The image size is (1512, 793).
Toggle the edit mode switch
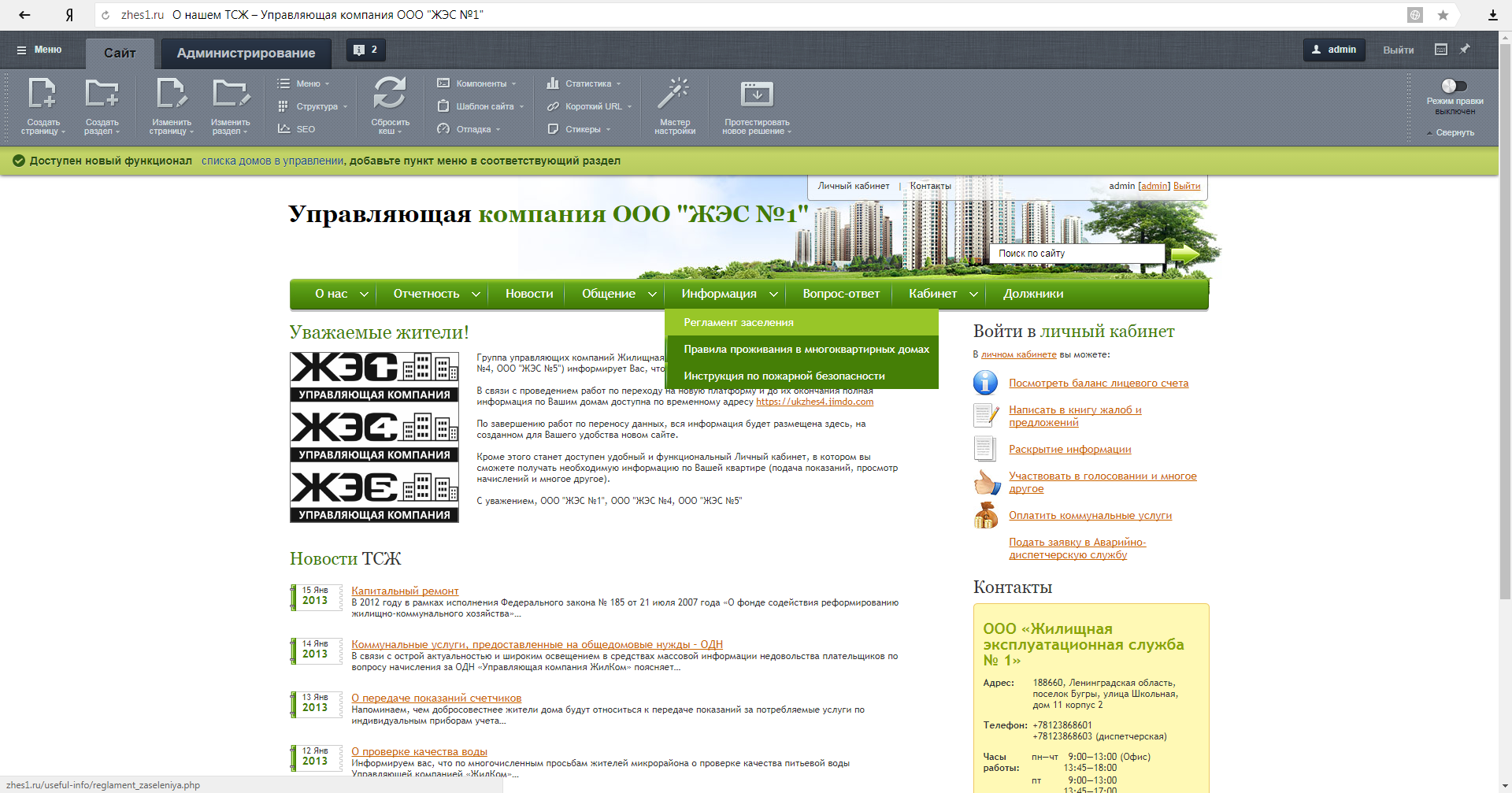pos(1454,86)
